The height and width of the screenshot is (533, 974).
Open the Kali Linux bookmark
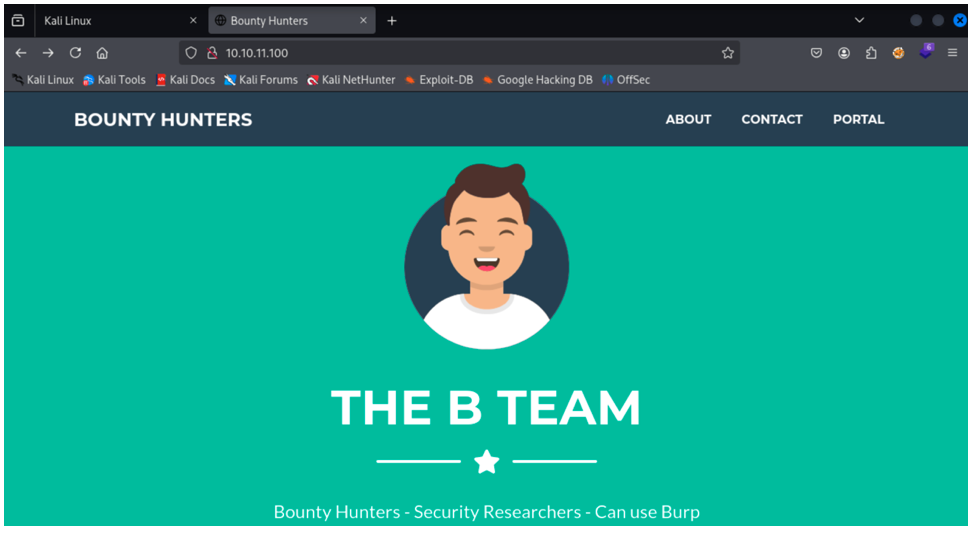(43, 80)
